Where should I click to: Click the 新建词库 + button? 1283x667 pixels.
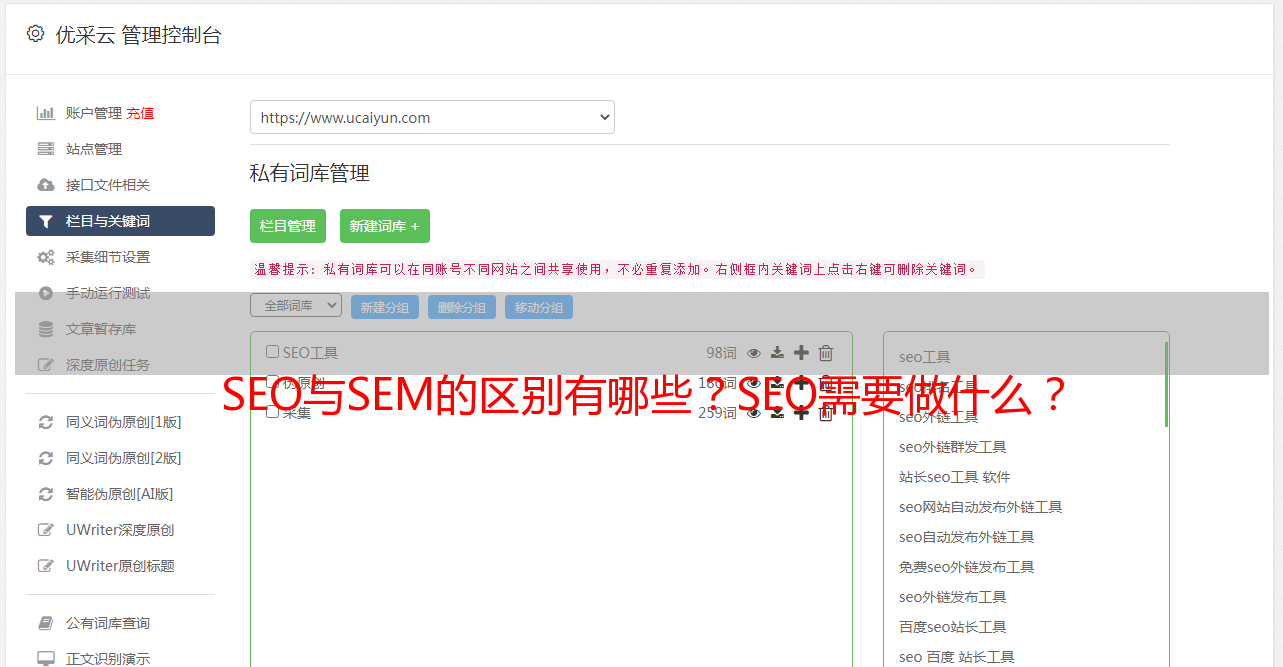click(x=385, y=226)
